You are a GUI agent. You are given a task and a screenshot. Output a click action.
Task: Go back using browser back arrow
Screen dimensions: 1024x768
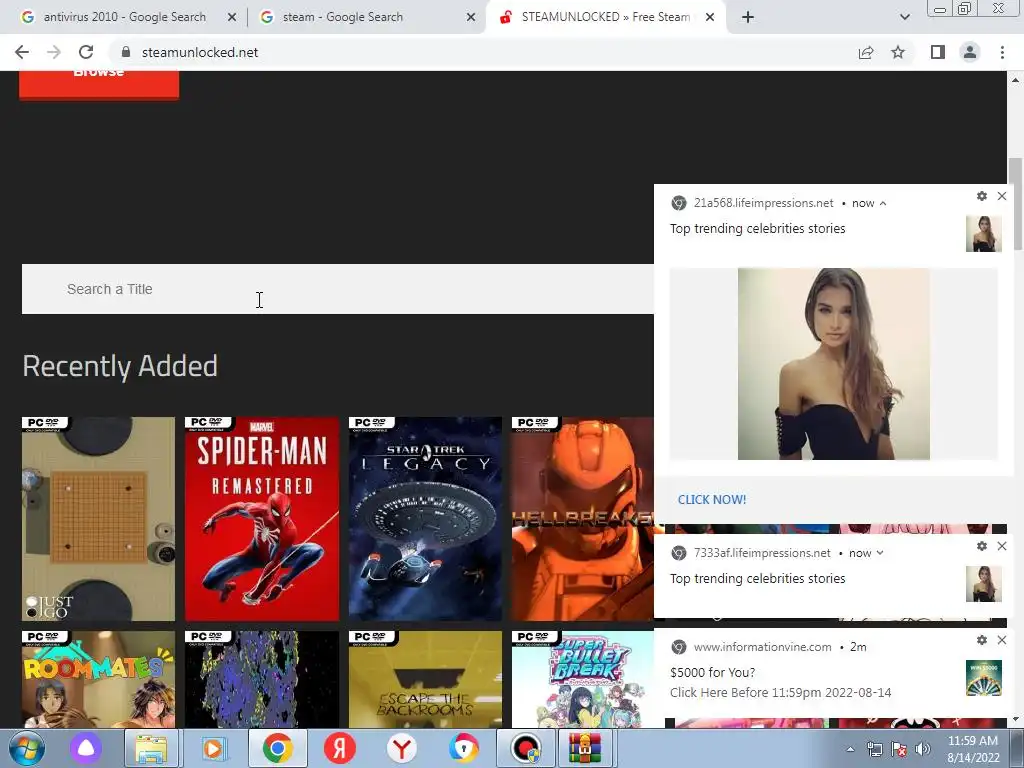pos(22,52)
